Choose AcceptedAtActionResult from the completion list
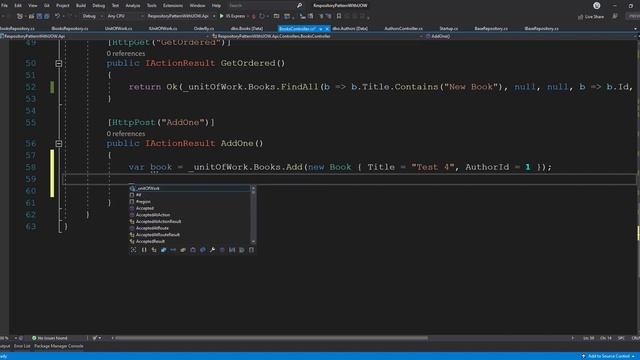The image size is (640, 360). click(x=190, y=222)
